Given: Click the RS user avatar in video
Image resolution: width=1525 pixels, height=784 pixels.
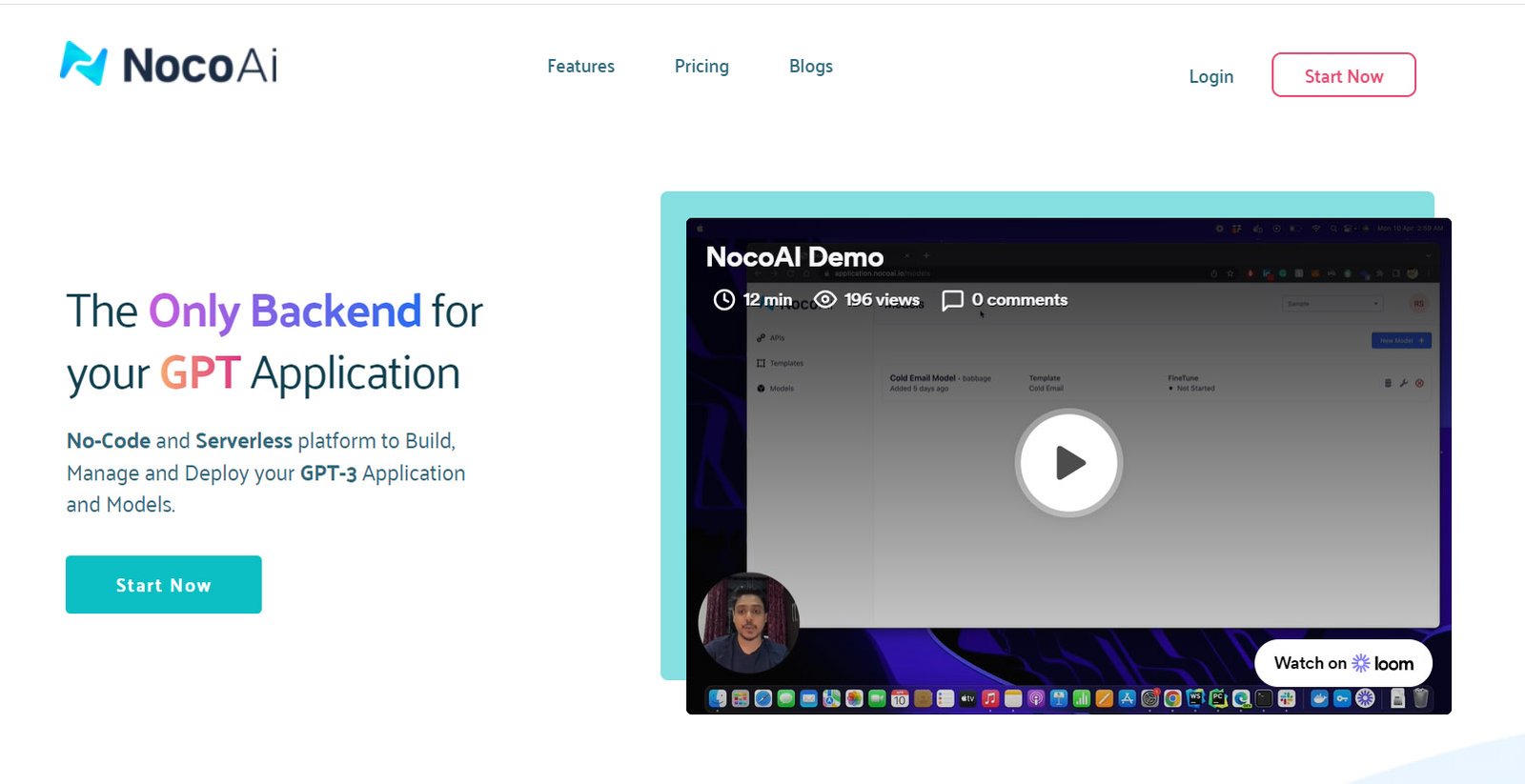Looking at the screenshot, I should pos(1418,304).
